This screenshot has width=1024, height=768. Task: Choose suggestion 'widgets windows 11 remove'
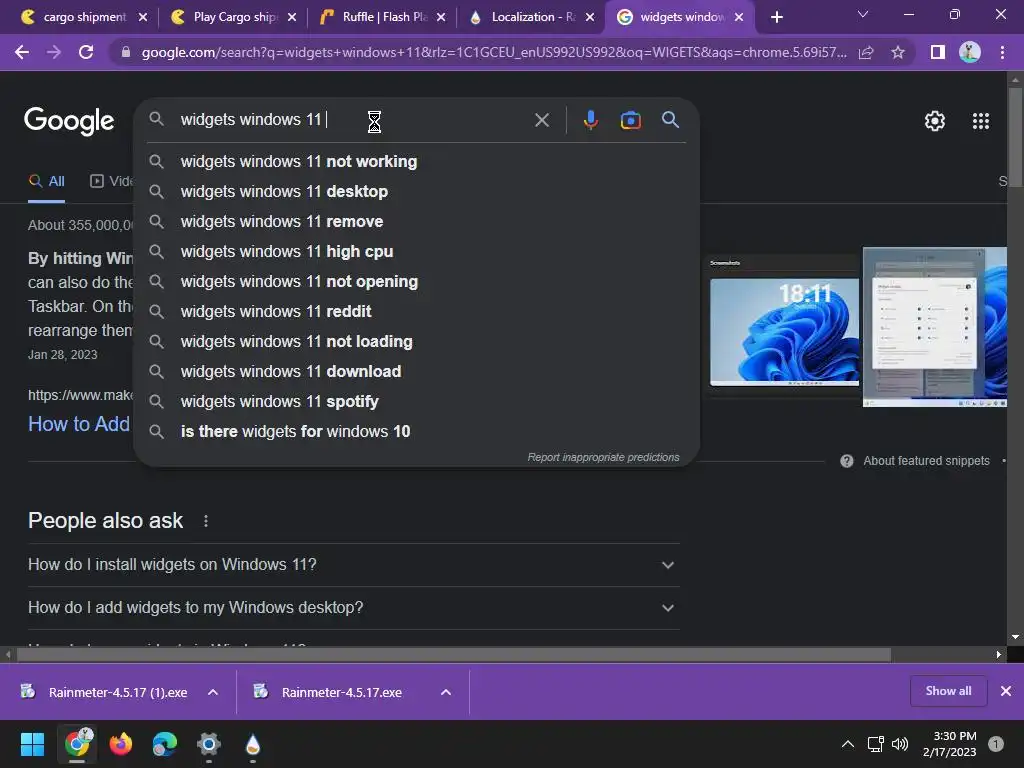416,221
